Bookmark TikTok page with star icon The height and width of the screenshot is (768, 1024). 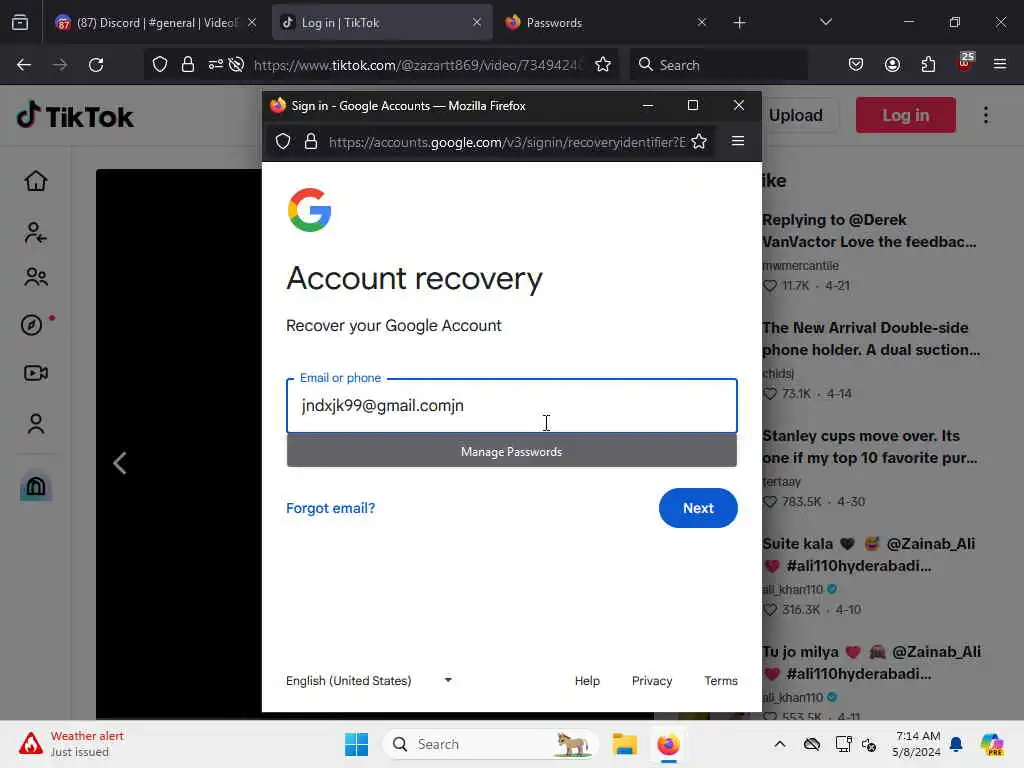point(603,65)
